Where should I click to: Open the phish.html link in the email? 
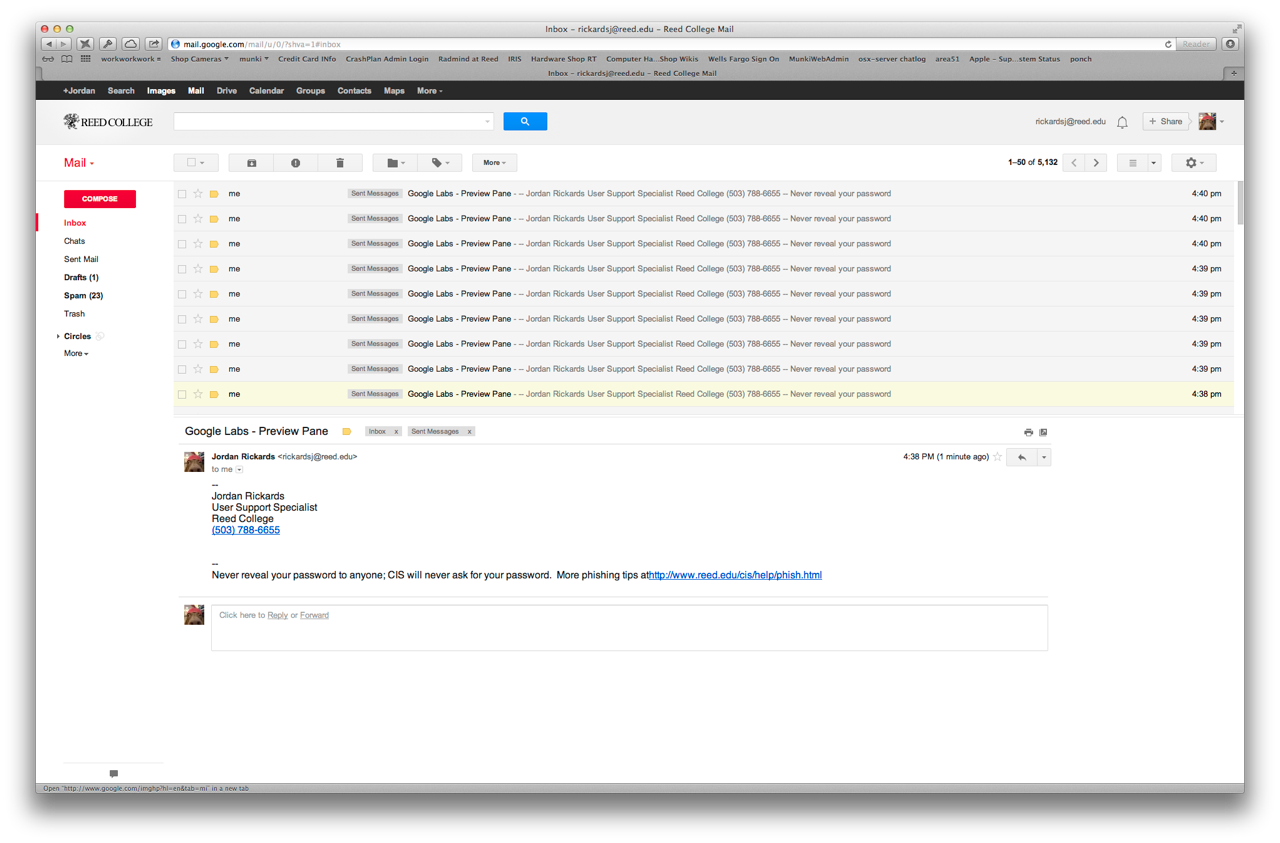(x=735, y=575)
